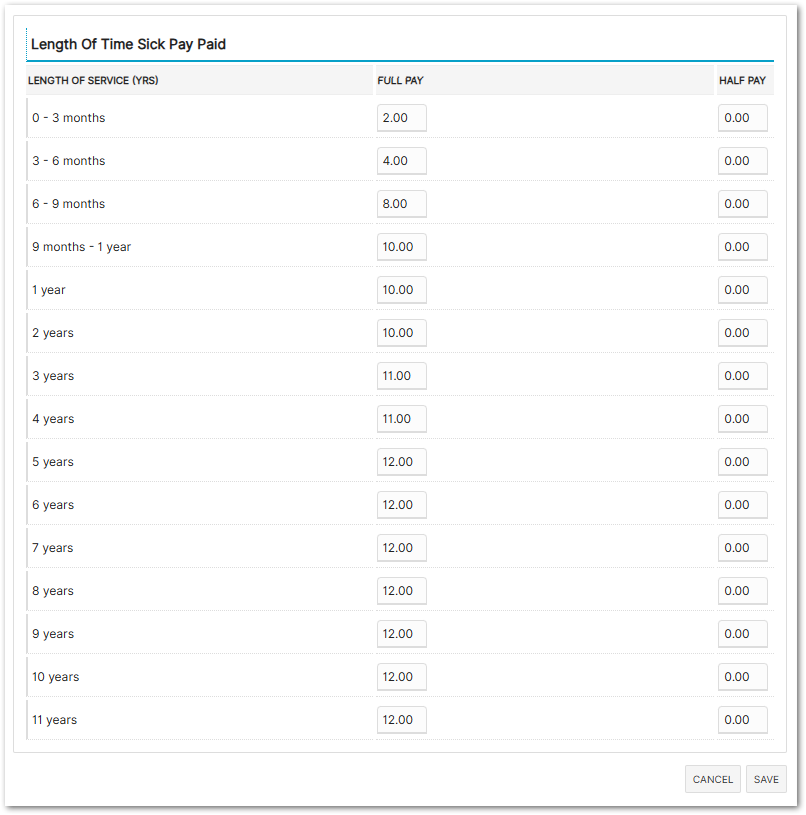Click the 2 years Half Pay input

[743, 333]
